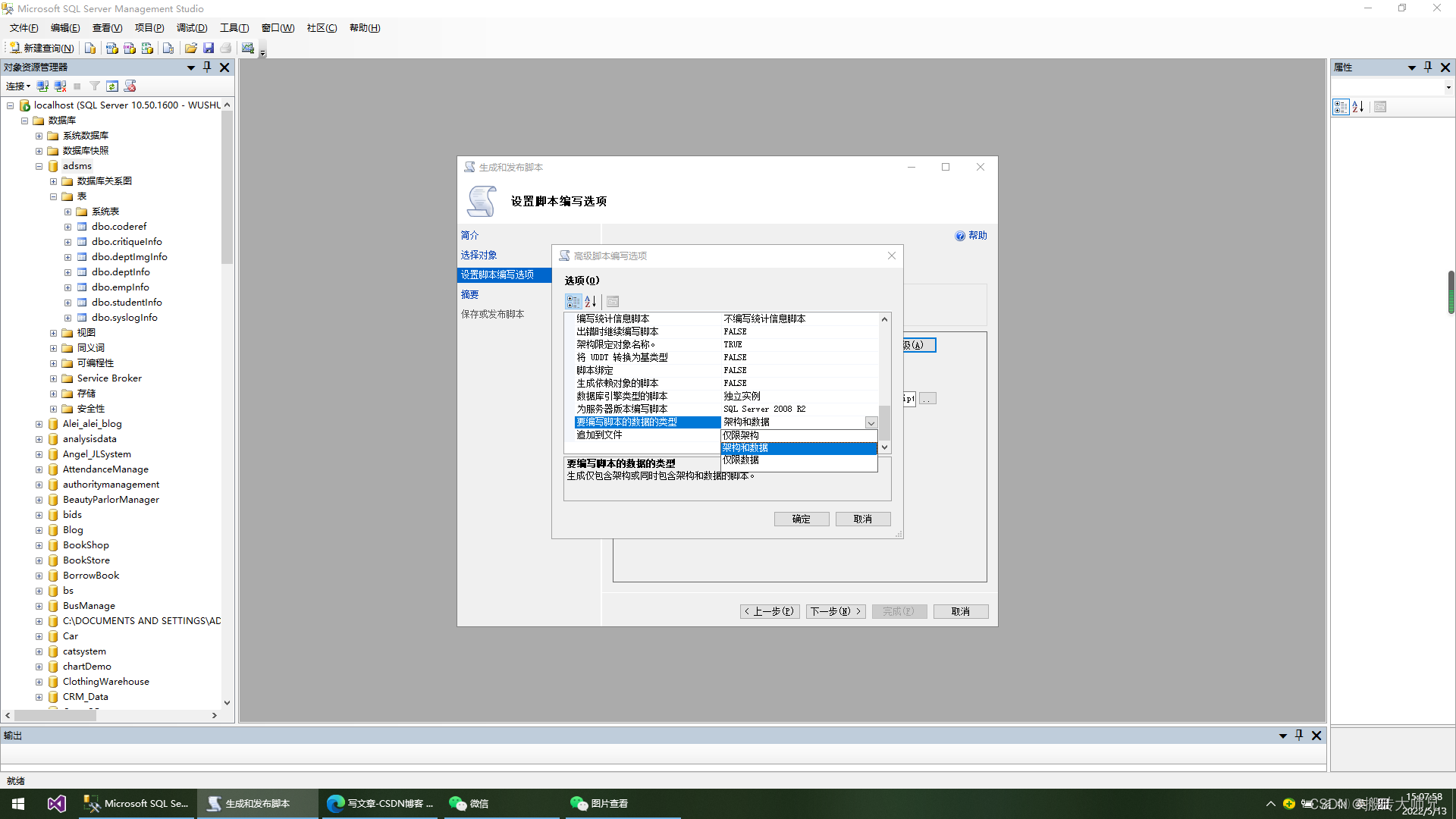Click the 确定 button in advanced options
This screenshot has height=819, width=1456.
tap(801, 519)
